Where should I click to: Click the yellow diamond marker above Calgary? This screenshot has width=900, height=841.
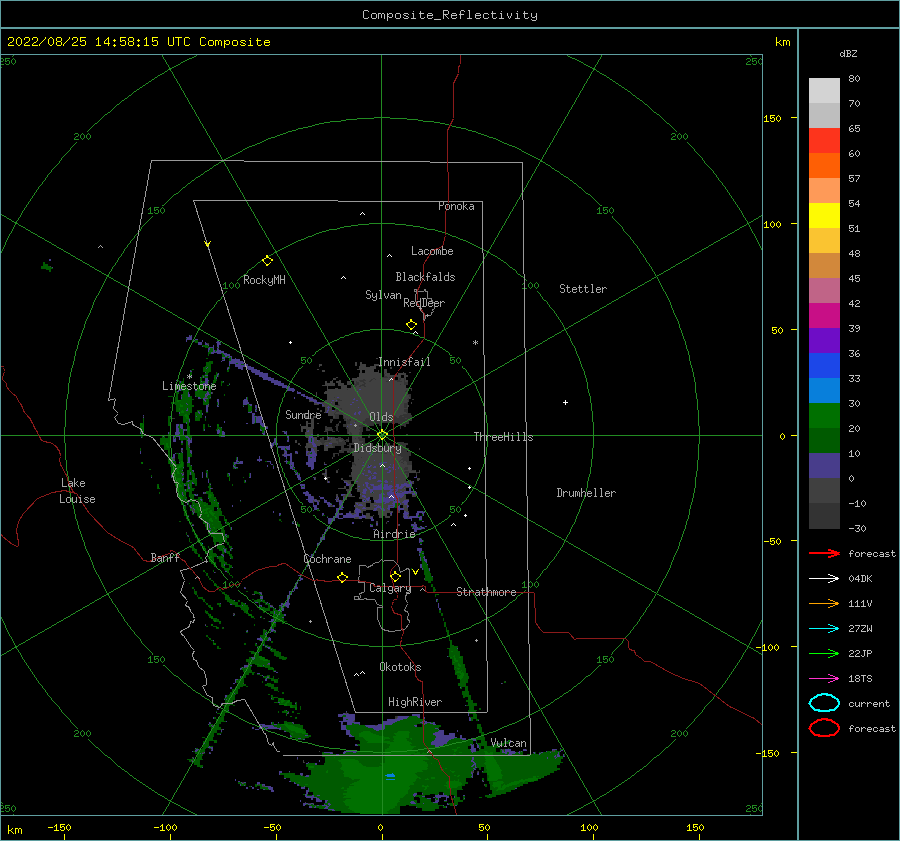click(395, 576)
